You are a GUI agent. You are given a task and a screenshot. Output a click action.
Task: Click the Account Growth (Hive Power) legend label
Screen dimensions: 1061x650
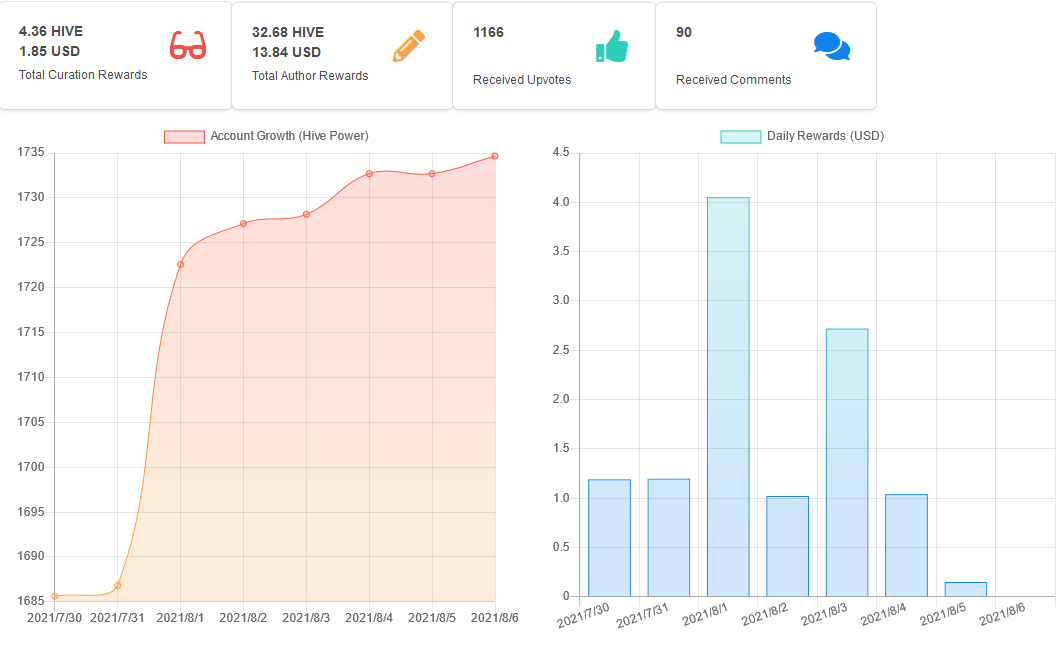(290, 136)
